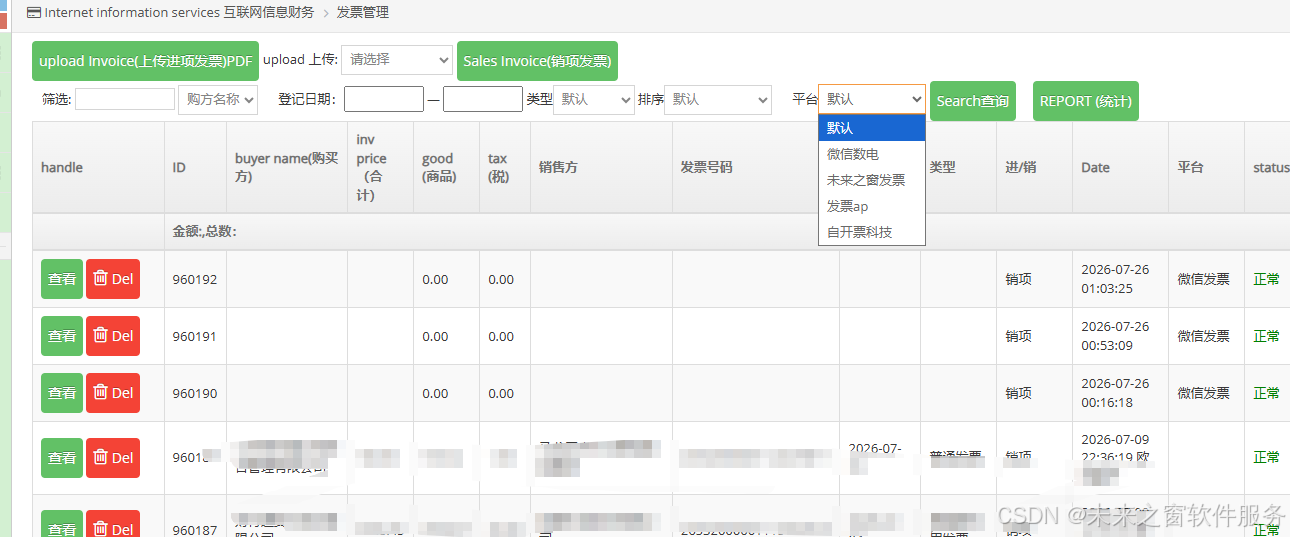
Task: Click 查看 in the 22:36:19 dated row
Action: (62, 458)
